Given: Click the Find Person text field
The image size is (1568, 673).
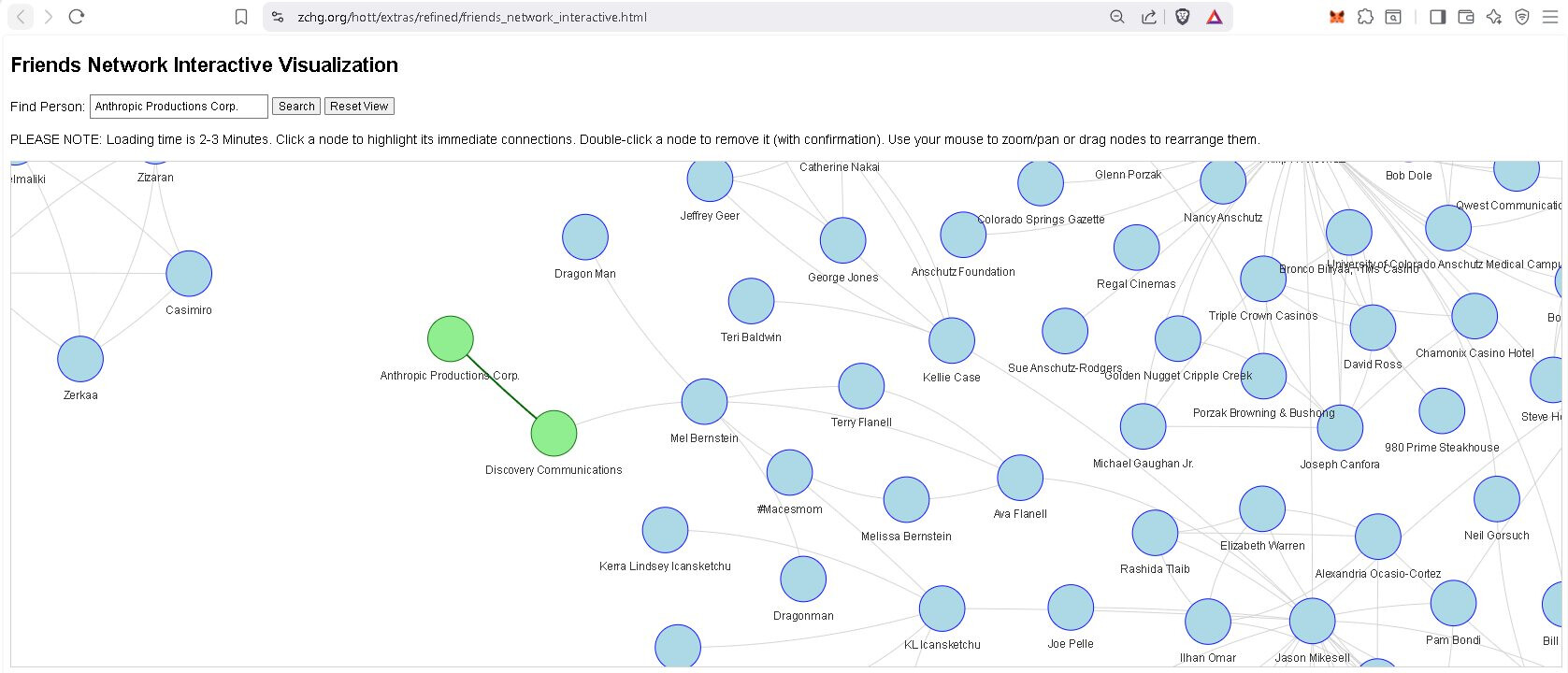Looking at the screenshot, I should coord(179,107).
